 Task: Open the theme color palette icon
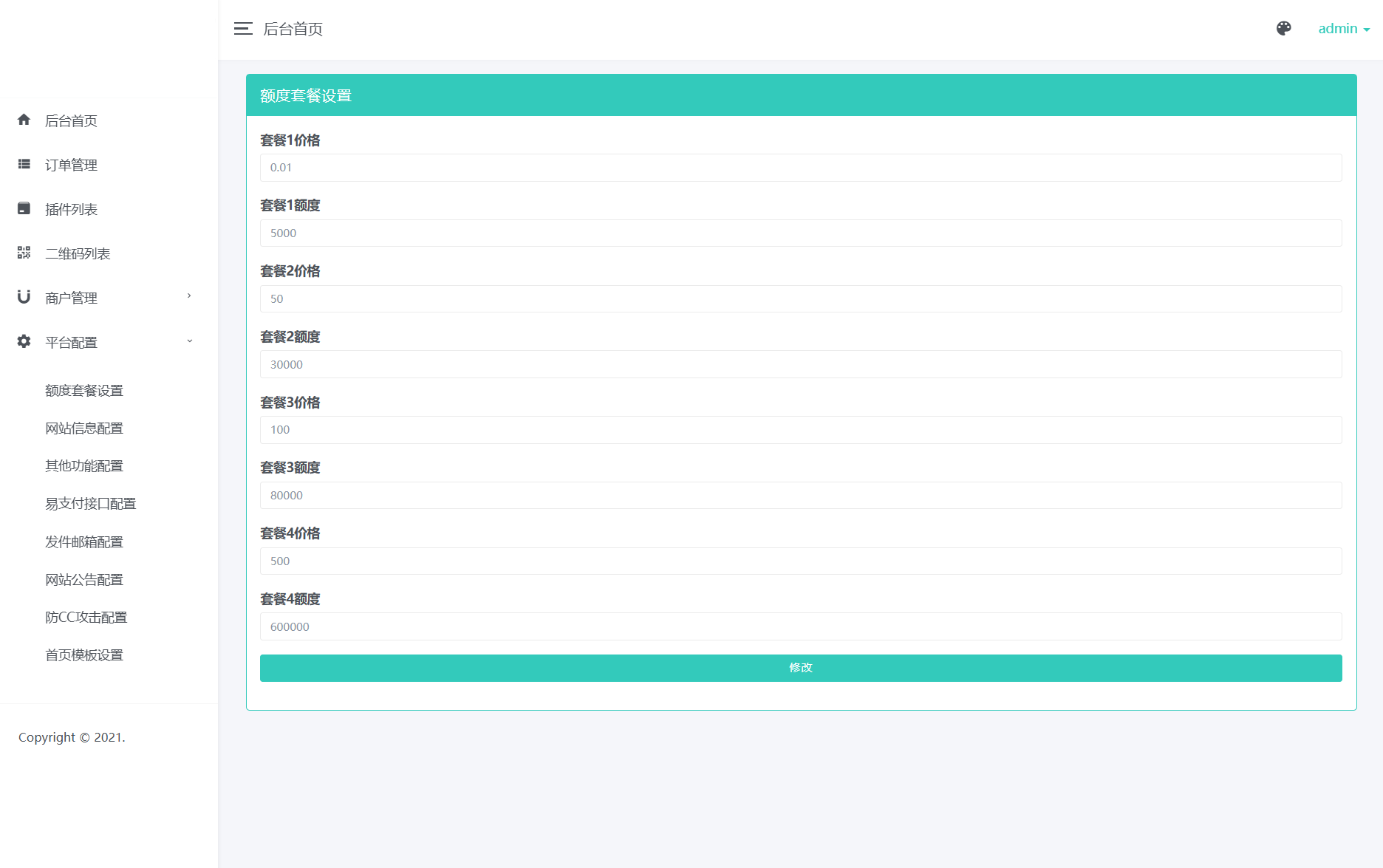[1283, 29]
